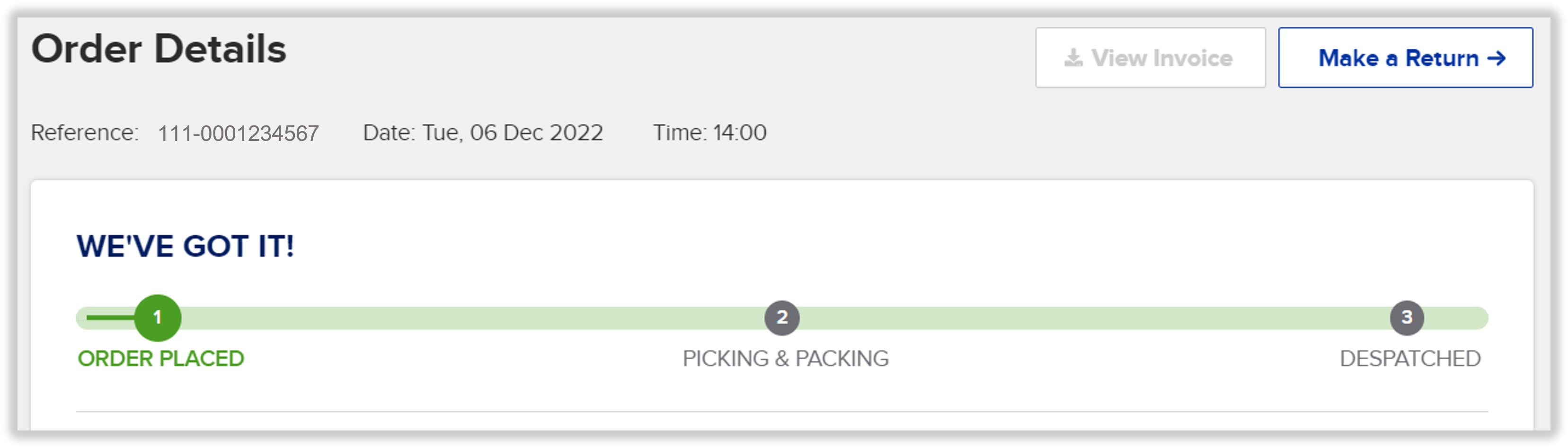1568x448 pixels.
Task: Click the Order Details page heading
Action: 159,49
